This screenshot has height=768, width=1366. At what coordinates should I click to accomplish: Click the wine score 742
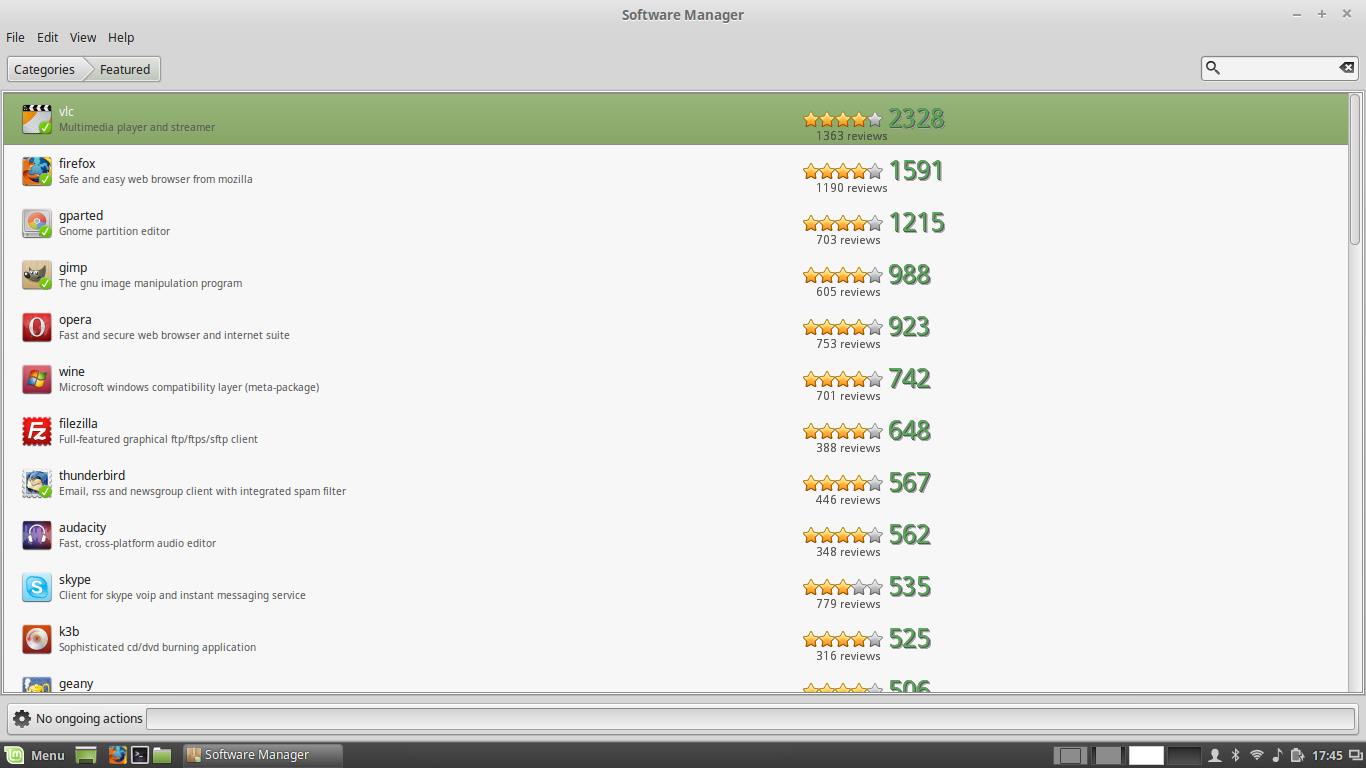[910, 379]
